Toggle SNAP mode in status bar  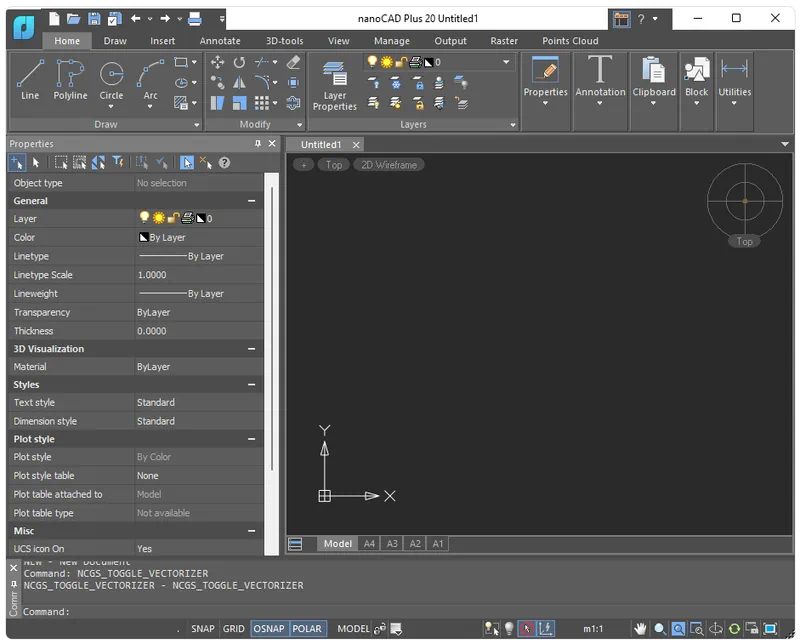click(x=203, y=629)
